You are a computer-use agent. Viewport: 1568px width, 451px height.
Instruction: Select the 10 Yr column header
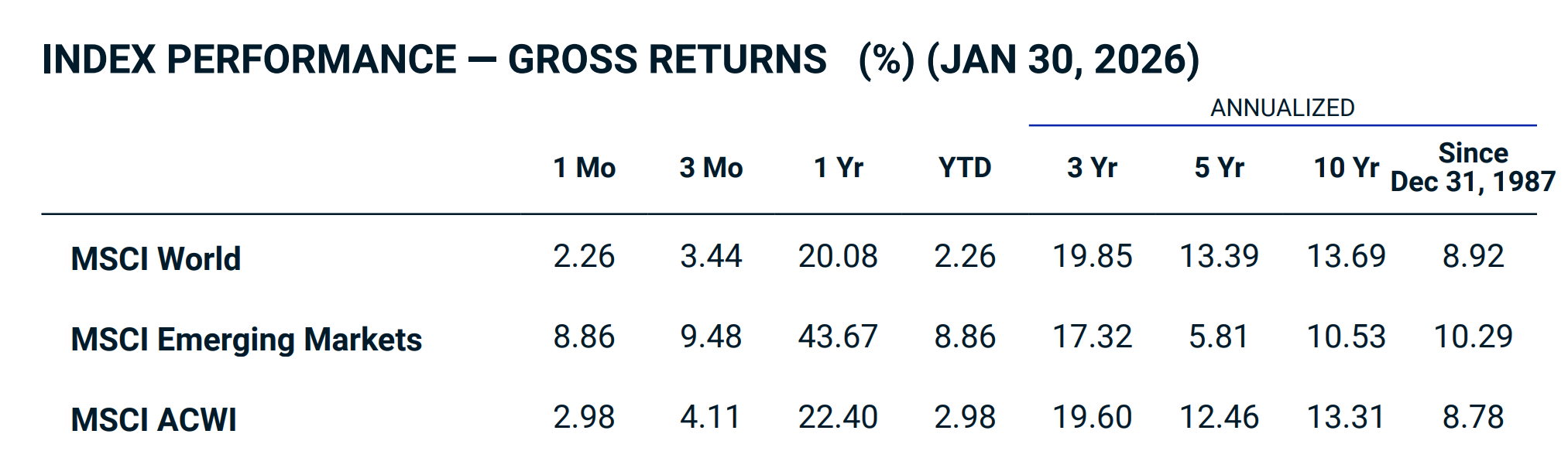point(1346,168)
